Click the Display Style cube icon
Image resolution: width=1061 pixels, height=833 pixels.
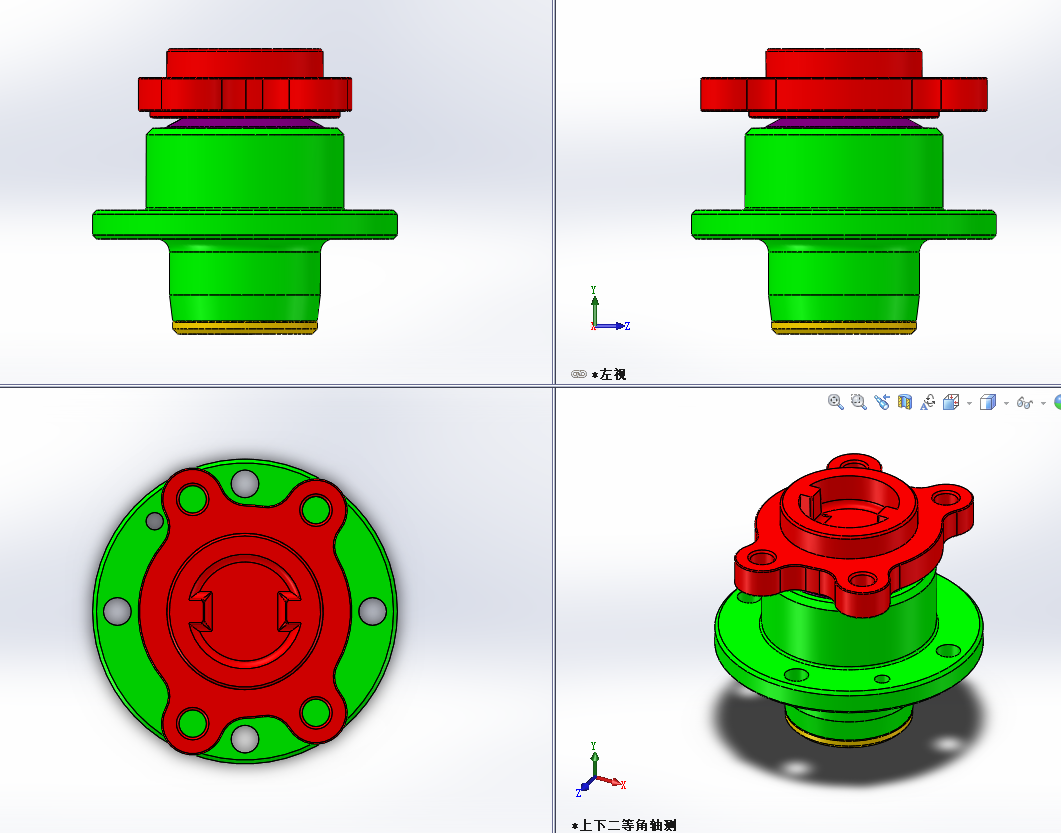click(x=988, y=403)
